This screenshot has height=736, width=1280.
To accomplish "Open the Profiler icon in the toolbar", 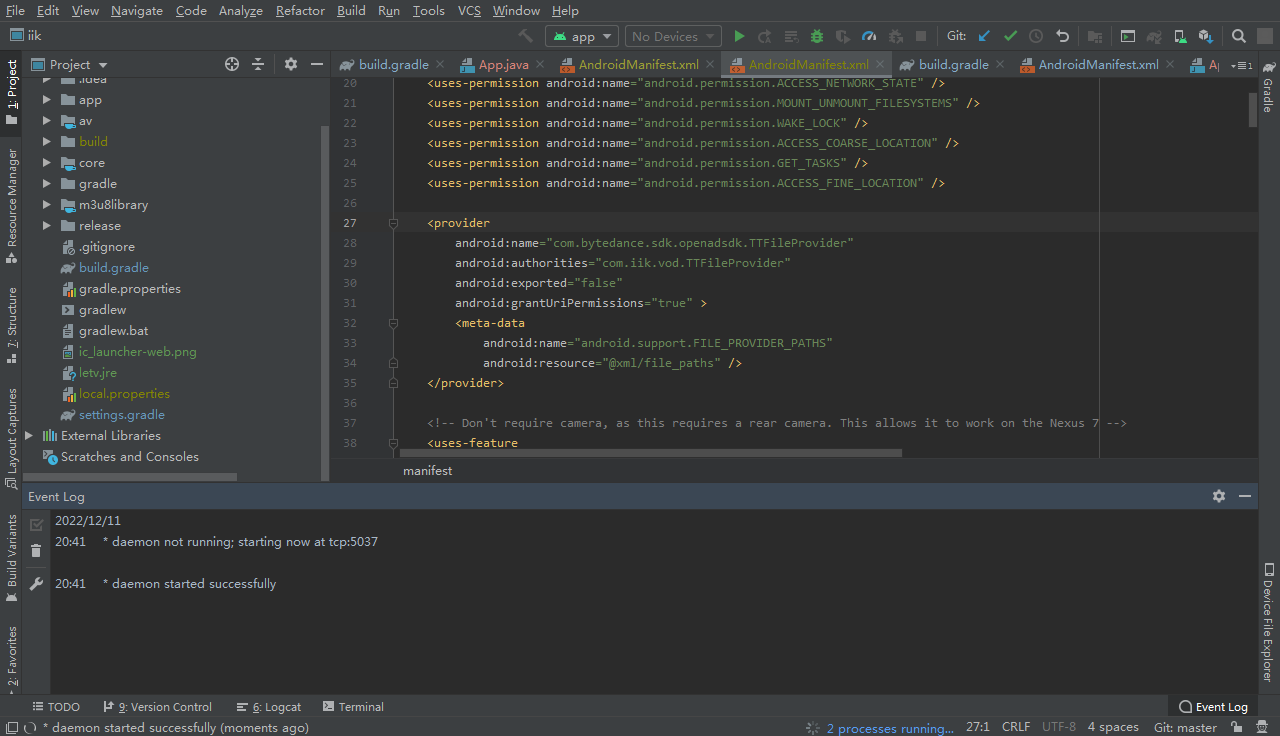I will 867,36.
